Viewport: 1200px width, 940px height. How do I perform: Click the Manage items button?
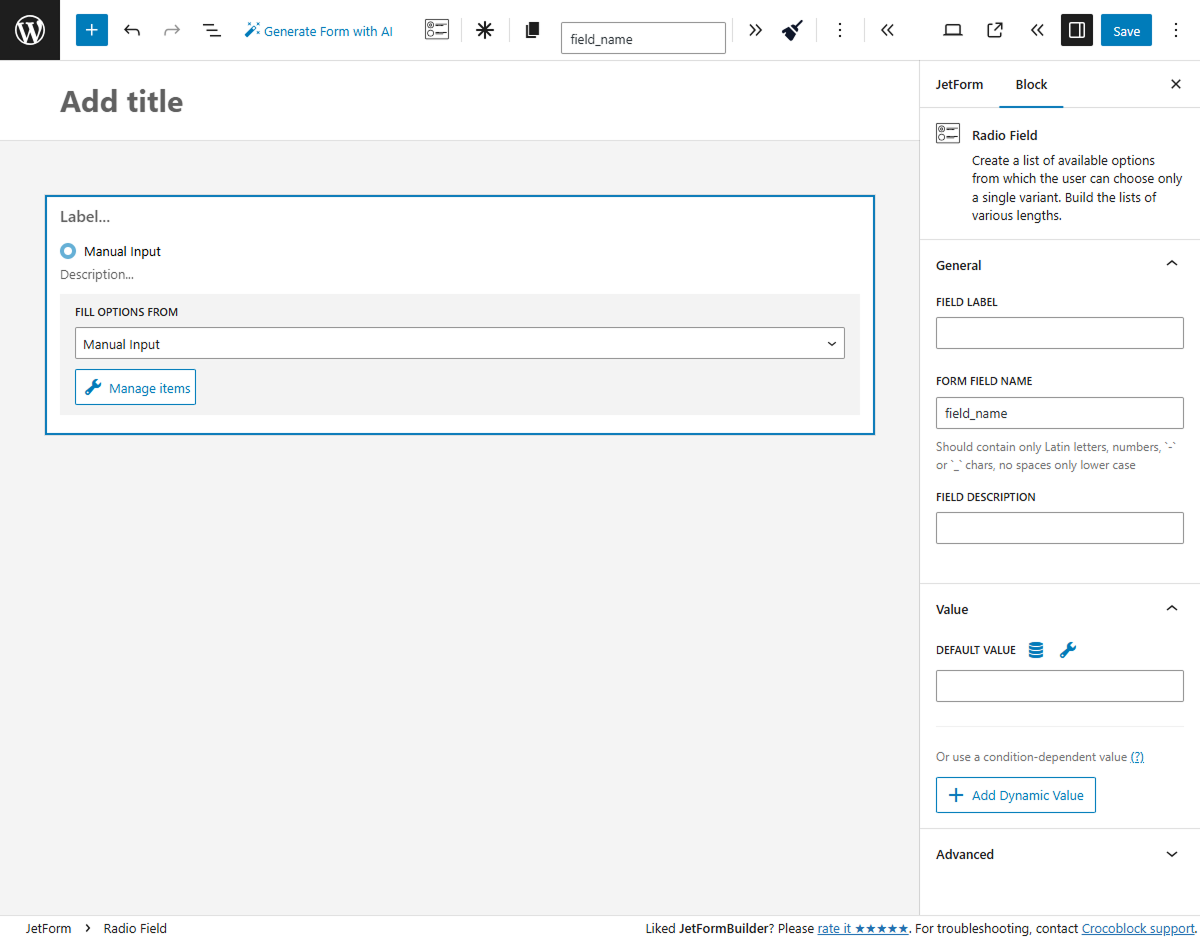pos(135,387)
